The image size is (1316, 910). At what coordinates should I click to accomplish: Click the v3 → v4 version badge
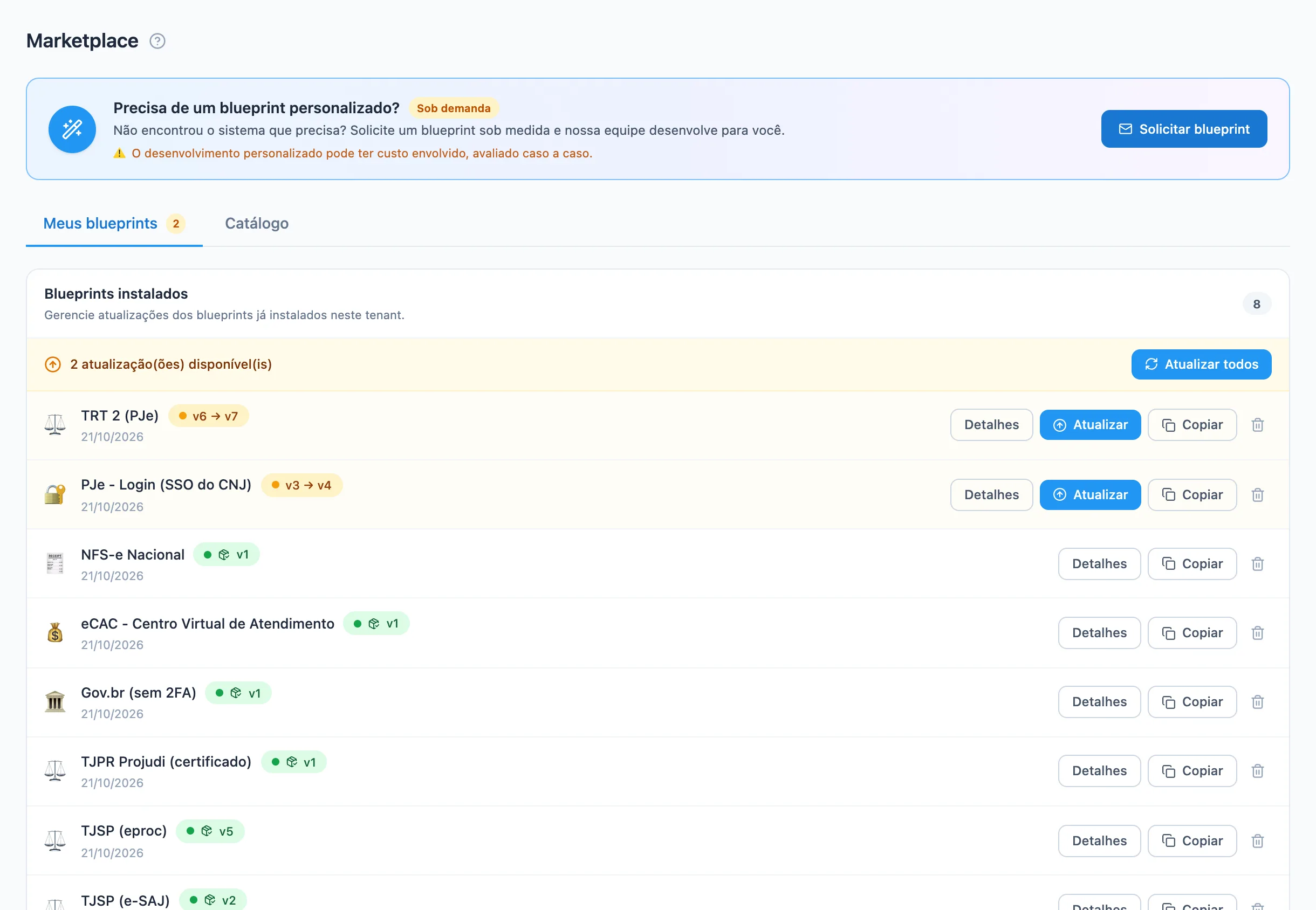(301, 485)
